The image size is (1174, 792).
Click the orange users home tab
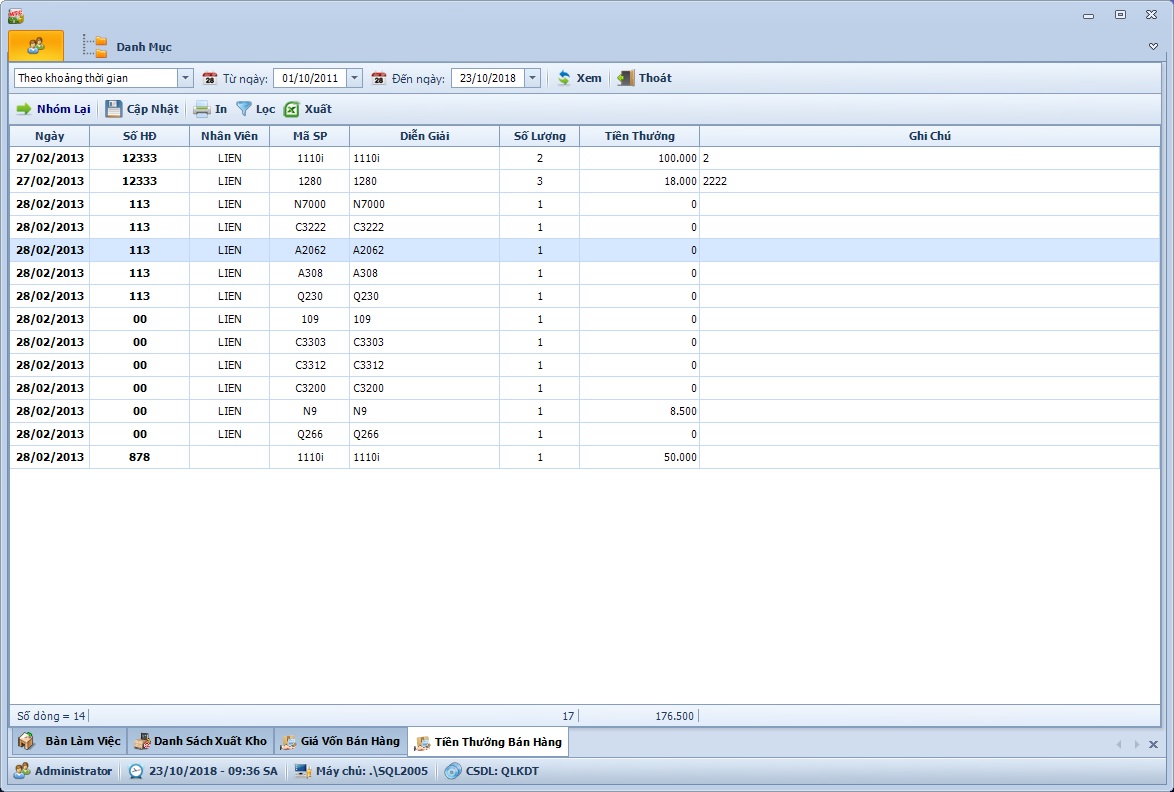[x=36, y=46]
